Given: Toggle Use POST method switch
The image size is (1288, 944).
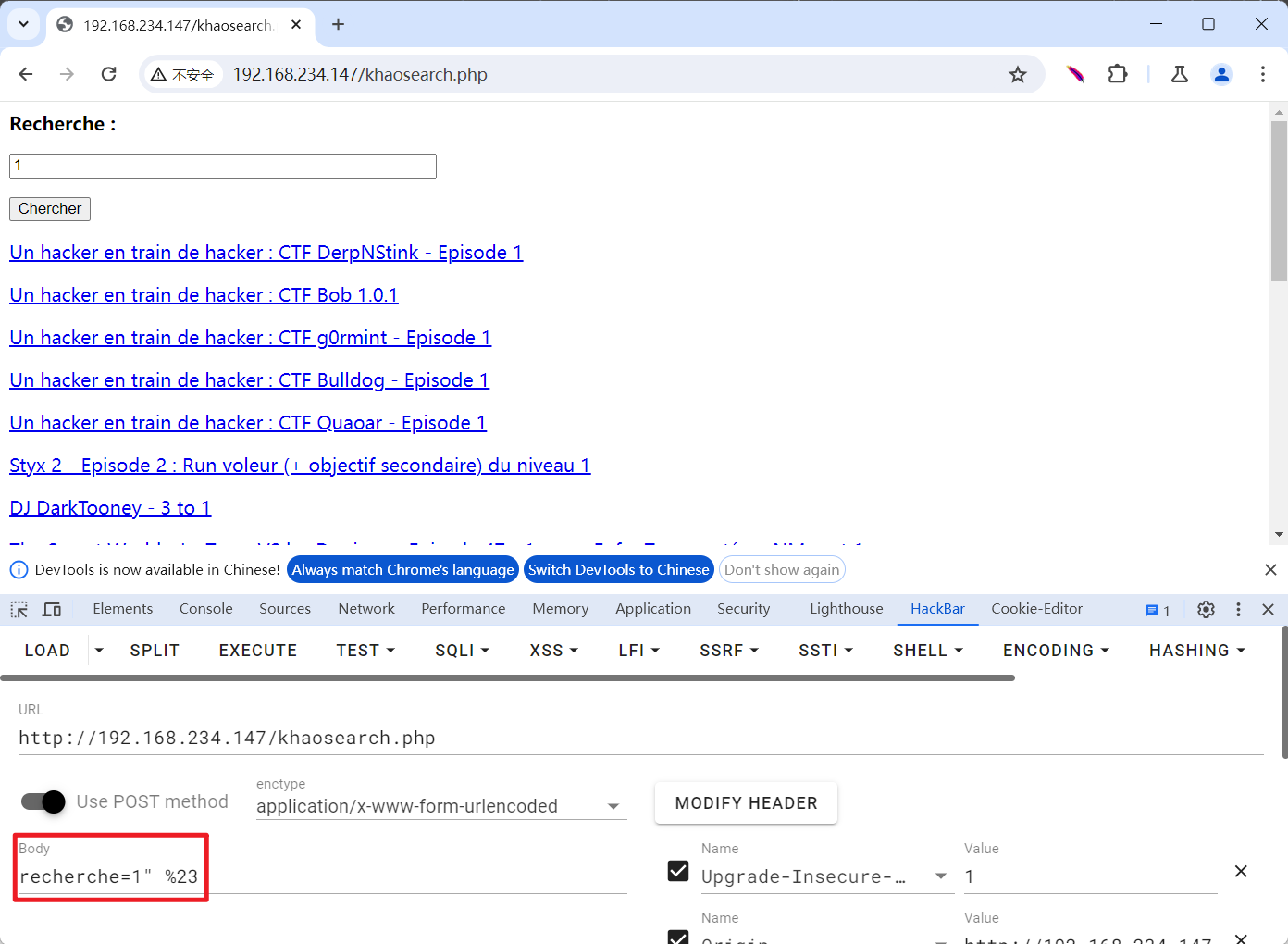Looking at the screenshot, I should point(43,801).
